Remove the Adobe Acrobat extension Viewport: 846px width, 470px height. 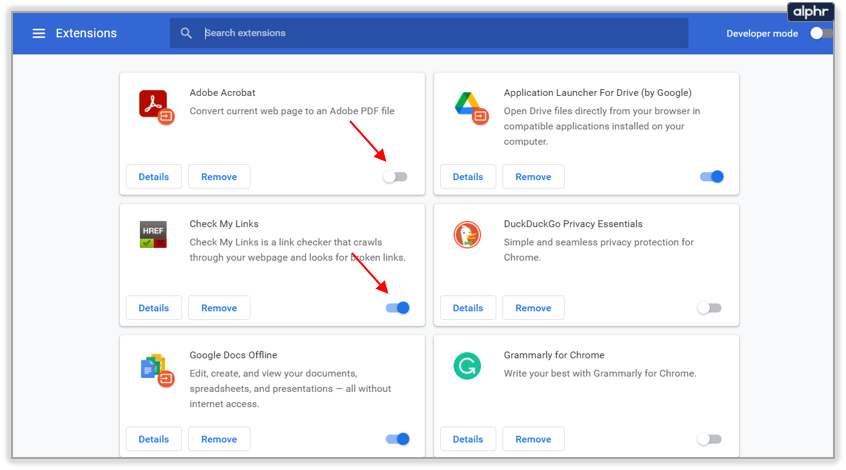(219, 176)
